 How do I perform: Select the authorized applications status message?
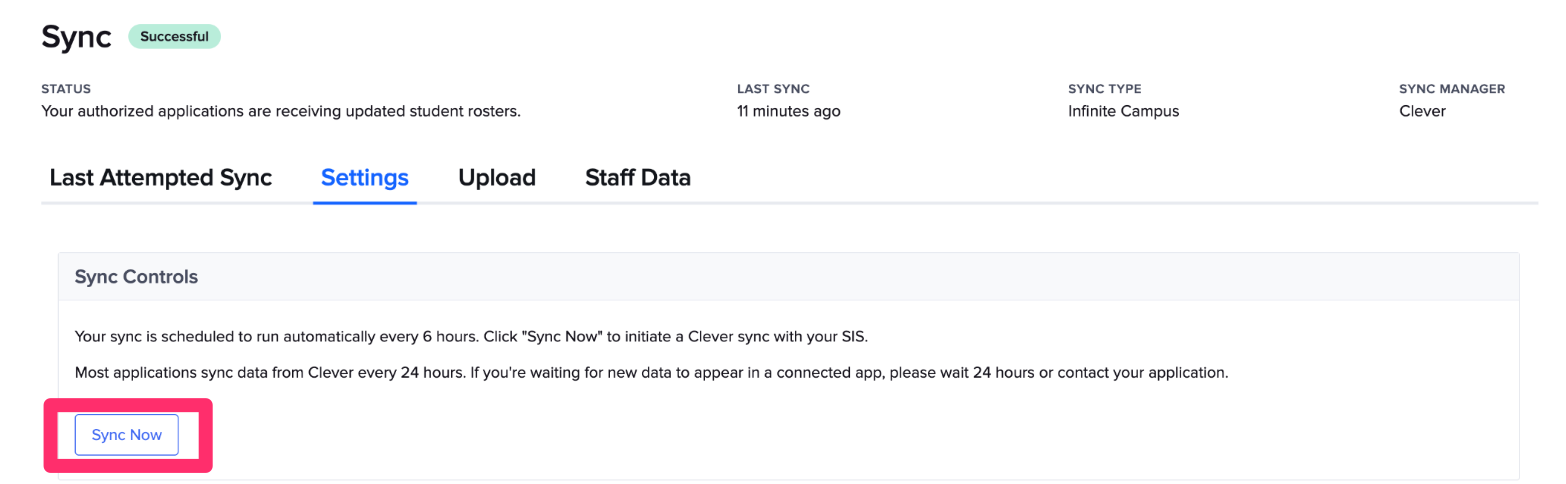pyautogui.click(x=280, y=111)
